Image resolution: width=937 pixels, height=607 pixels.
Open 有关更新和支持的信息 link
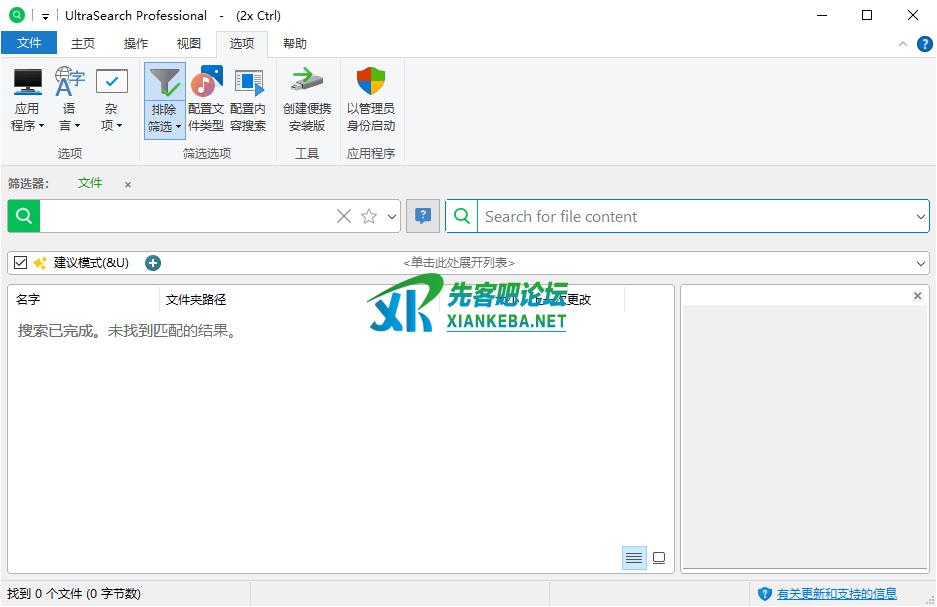tap(836, 594)
